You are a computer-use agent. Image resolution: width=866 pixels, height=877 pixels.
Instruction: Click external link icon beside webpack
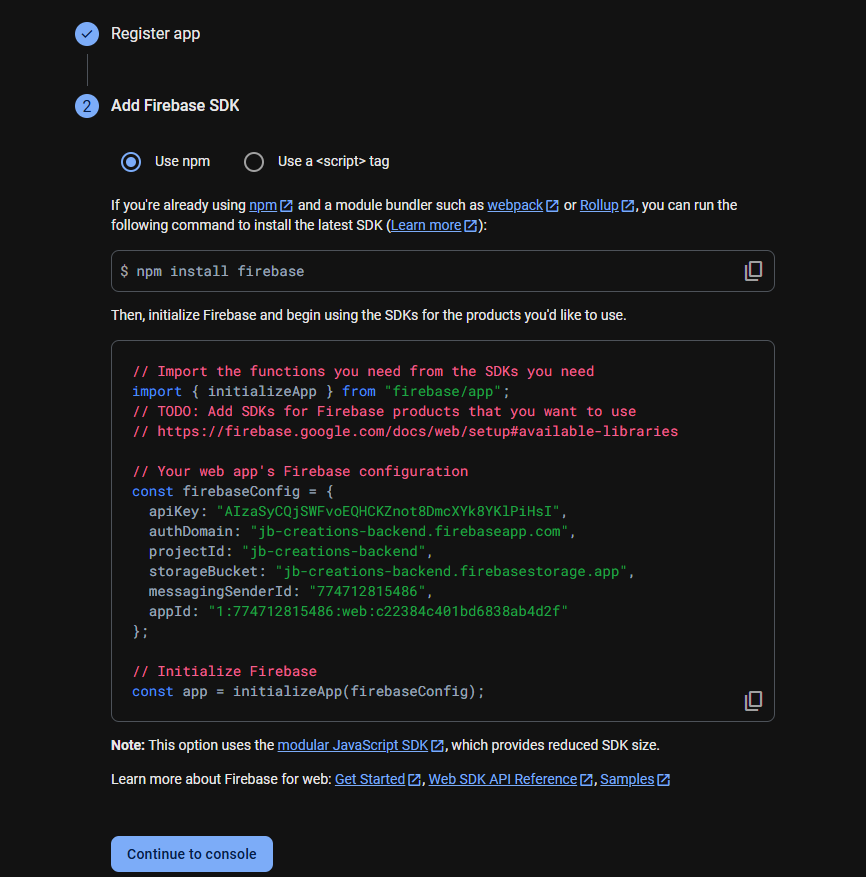click(x=552, y=206)
